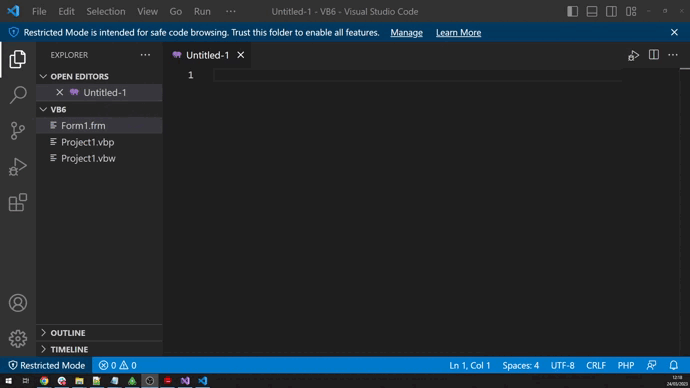Open the File menu
The image size is (690, 388).
pyautogui.click(x=39, y=11)
